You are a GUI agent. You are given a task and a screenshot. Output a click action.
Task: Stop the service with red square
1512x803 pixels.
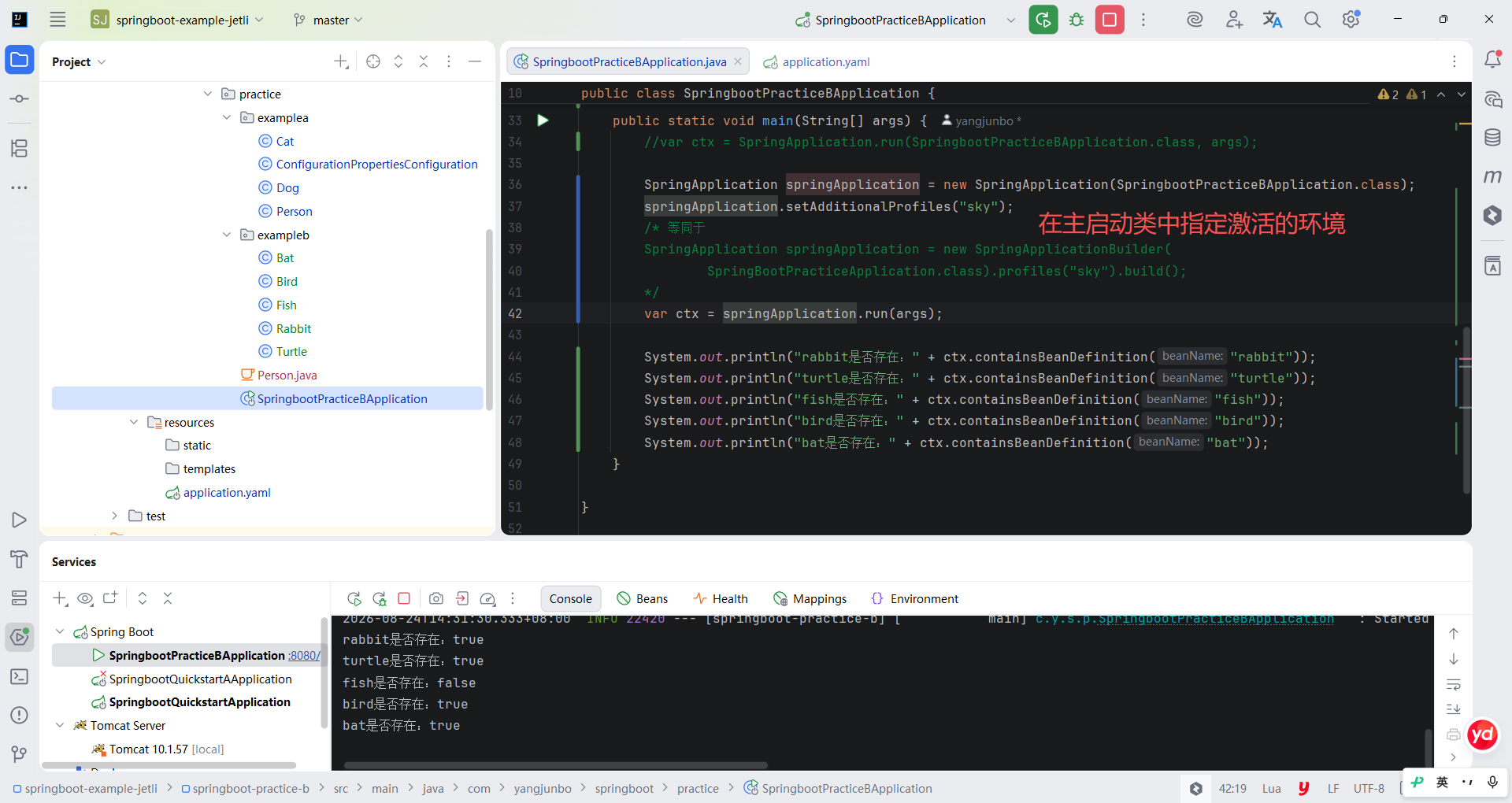click(404, 599)
